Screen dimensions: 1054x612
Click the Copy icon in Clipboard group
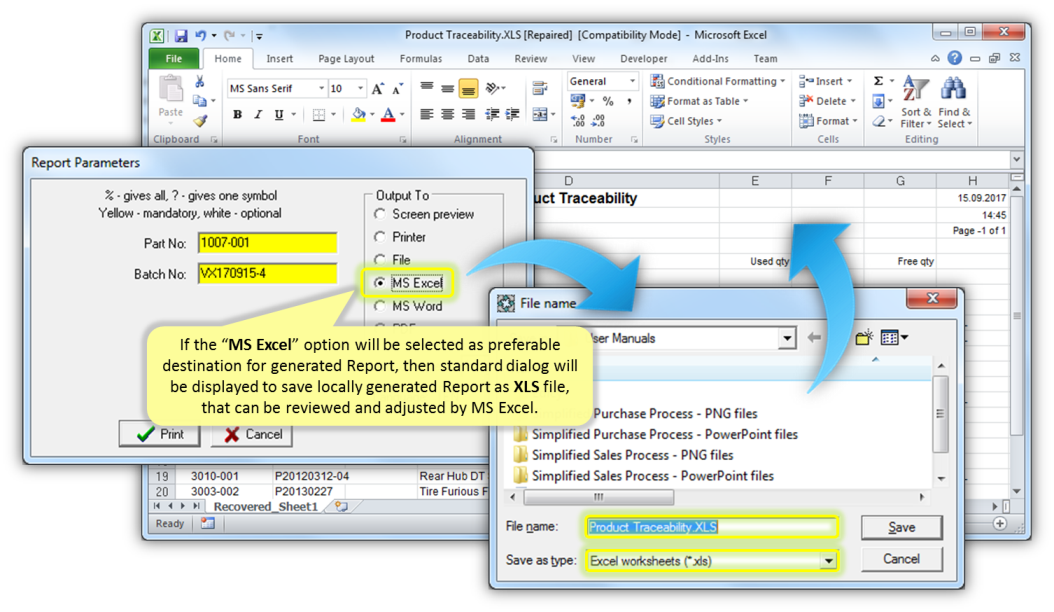point(200,101)
